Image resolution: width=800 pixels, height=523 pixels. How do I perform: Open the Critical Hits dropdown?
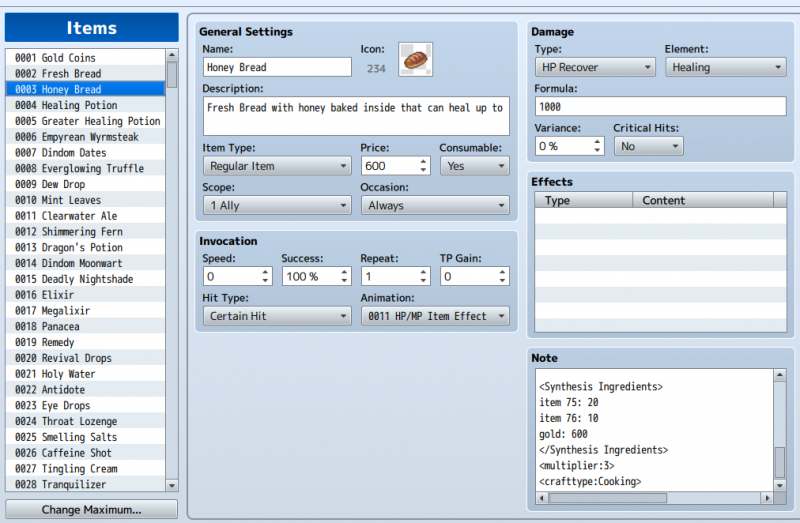pos(648,146)
